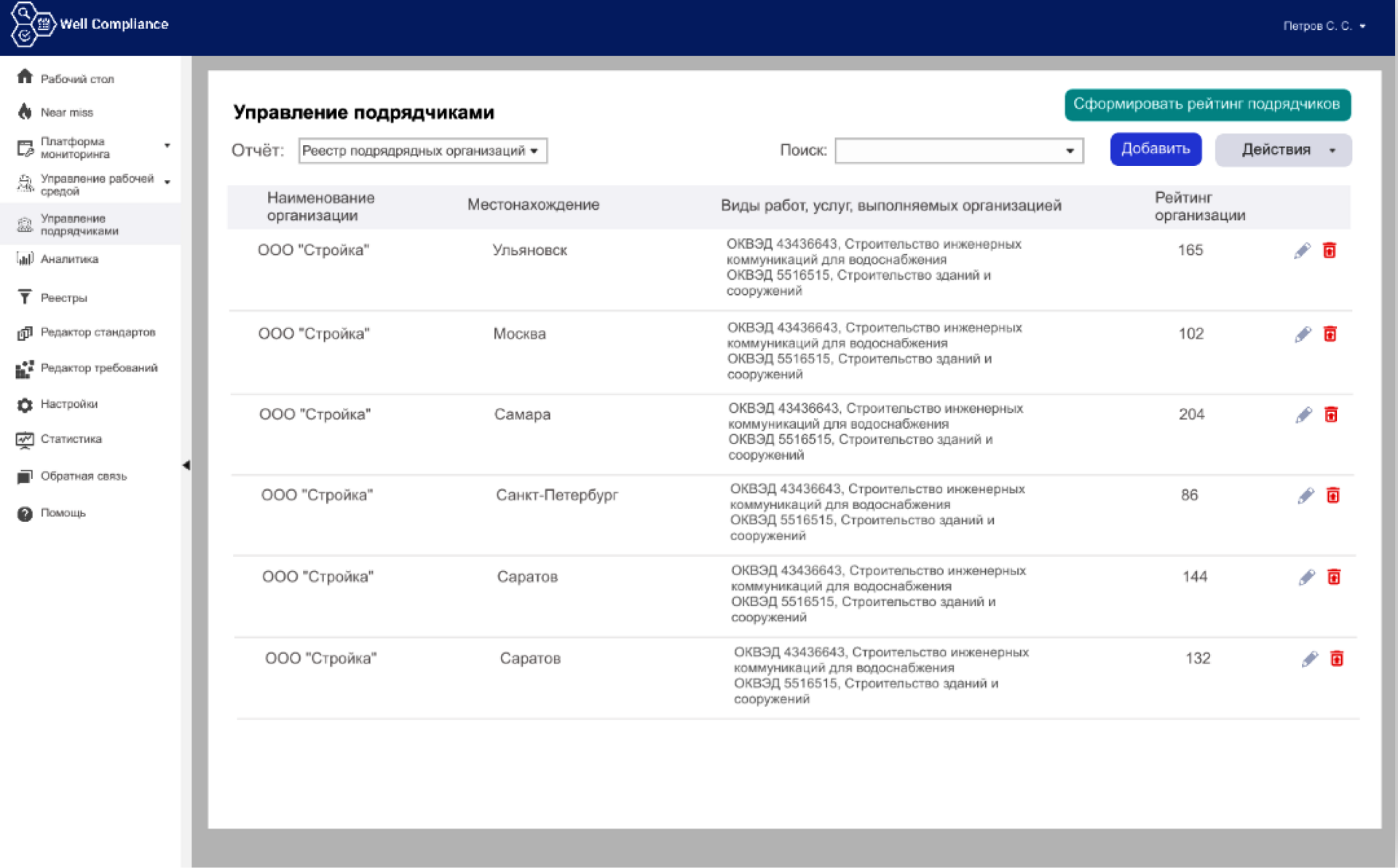Go to Рабочий стол menu item
Viewport: 1398px width, 868px height.
[77, 79]
